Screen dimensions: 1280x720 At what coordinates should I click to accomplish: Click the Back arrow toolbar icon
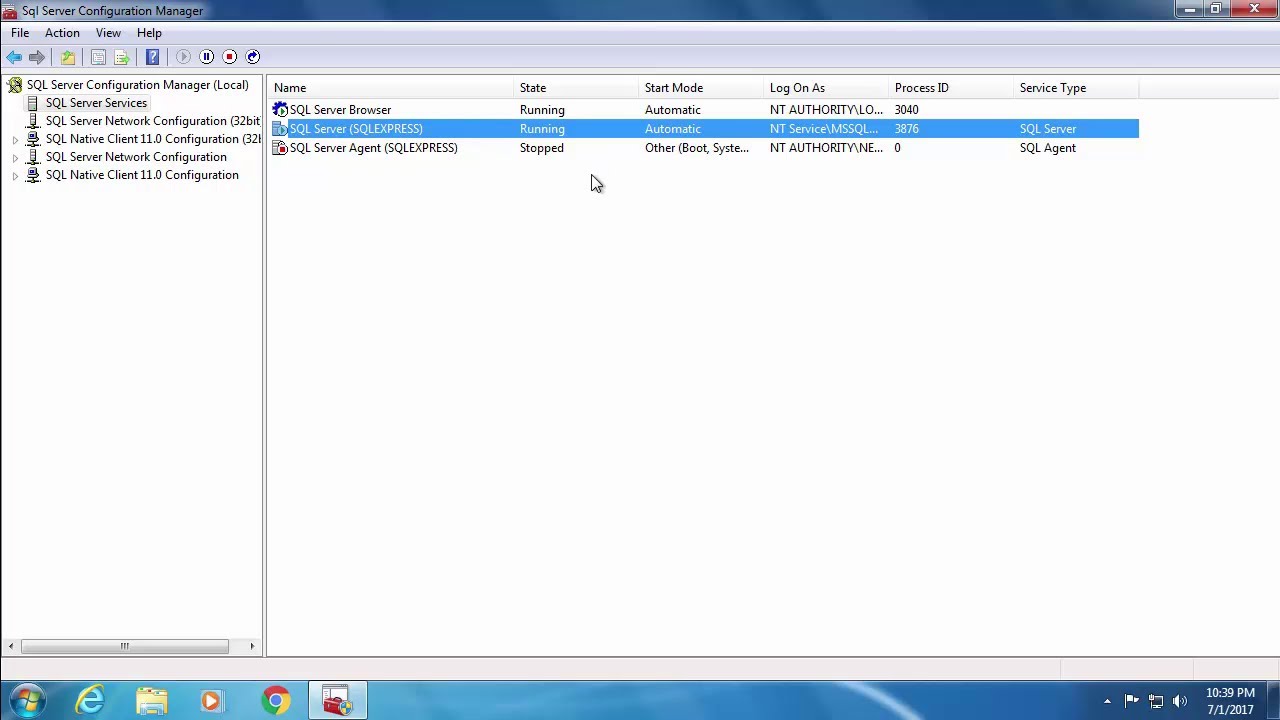(14, 57)
